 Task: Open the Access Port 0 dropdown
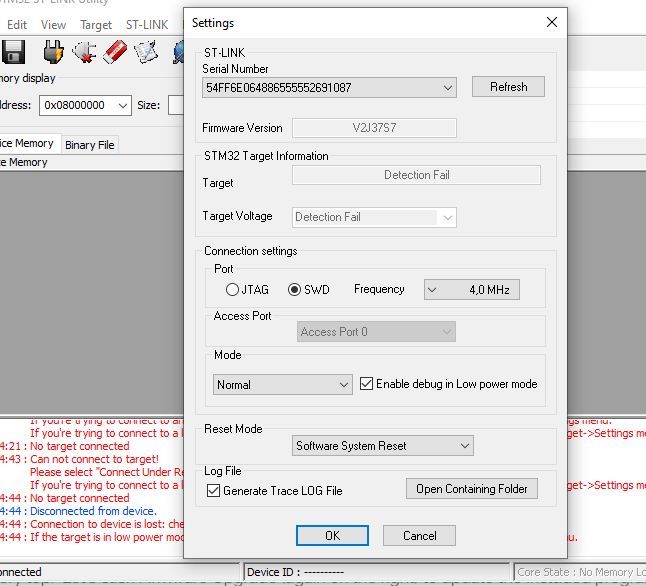click(x=376, y=332)
